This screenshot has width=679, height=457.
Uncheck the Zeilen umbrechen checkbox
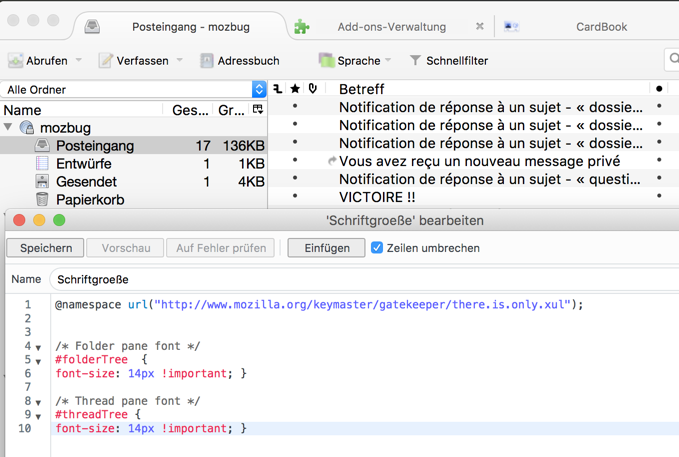[377, 248]
